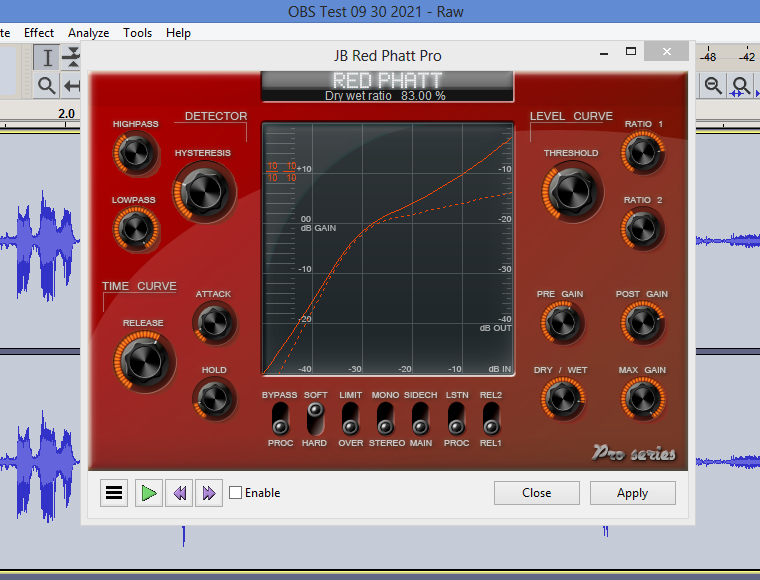Click the HOLD knob
This screenshot has width=760, height=580.
(x=215, y=399)
